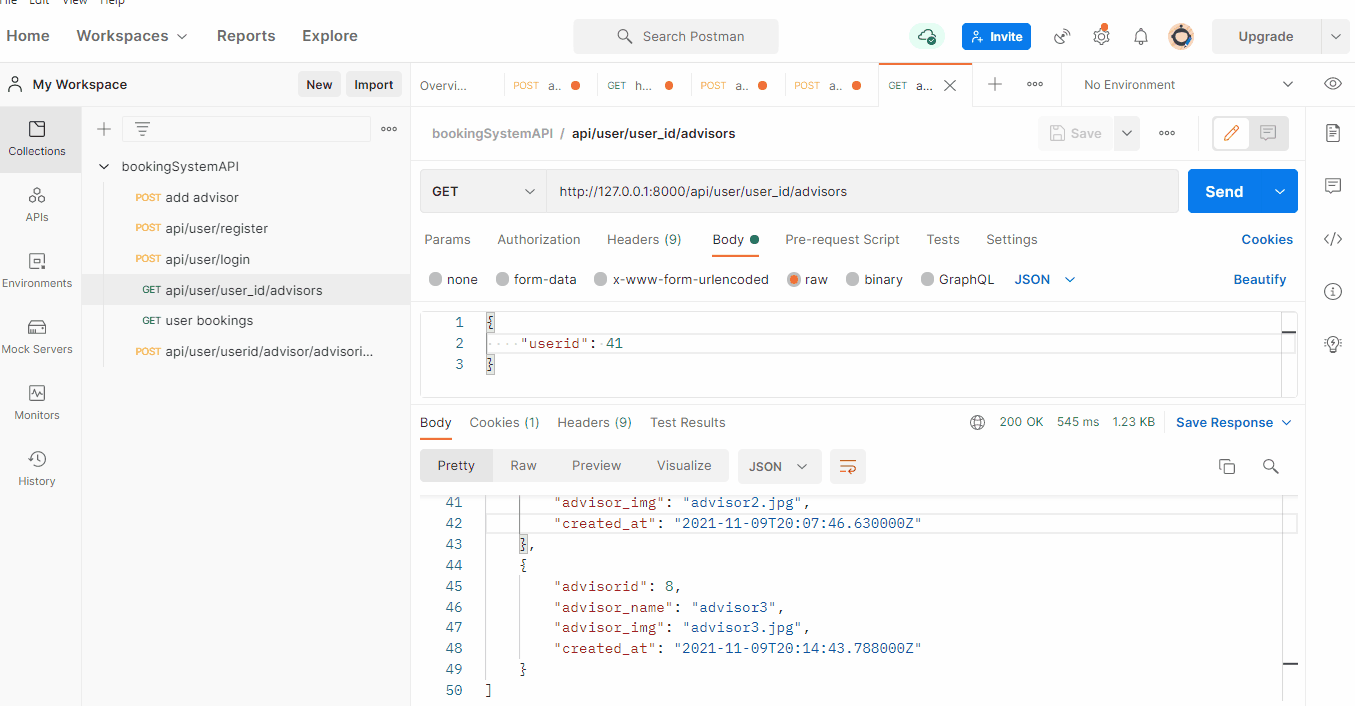Open the settings gear icon
1355x706 pixels.
coord(1101,36)
